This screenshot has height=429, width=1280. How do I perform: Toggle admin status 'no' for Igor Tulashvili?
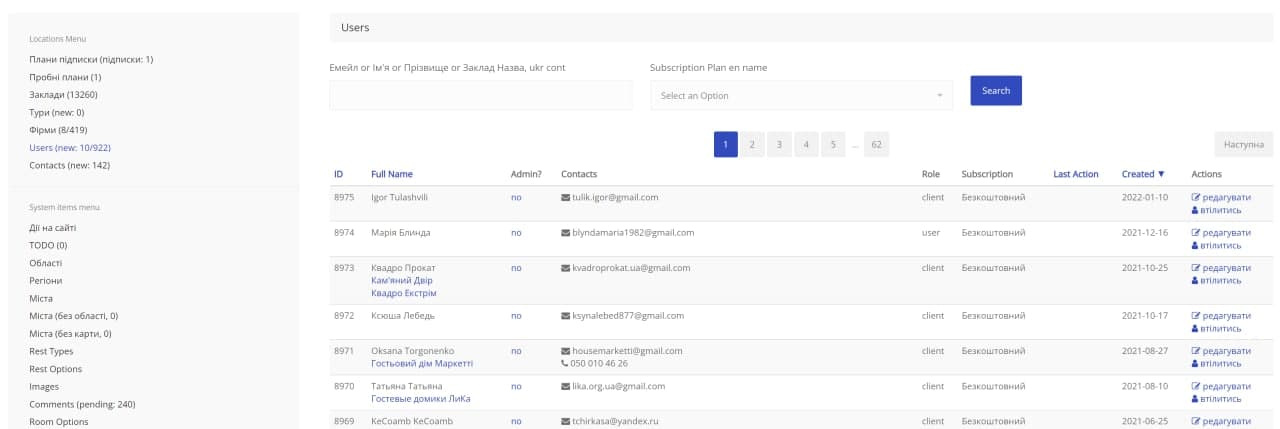click(x=516, y=198)
